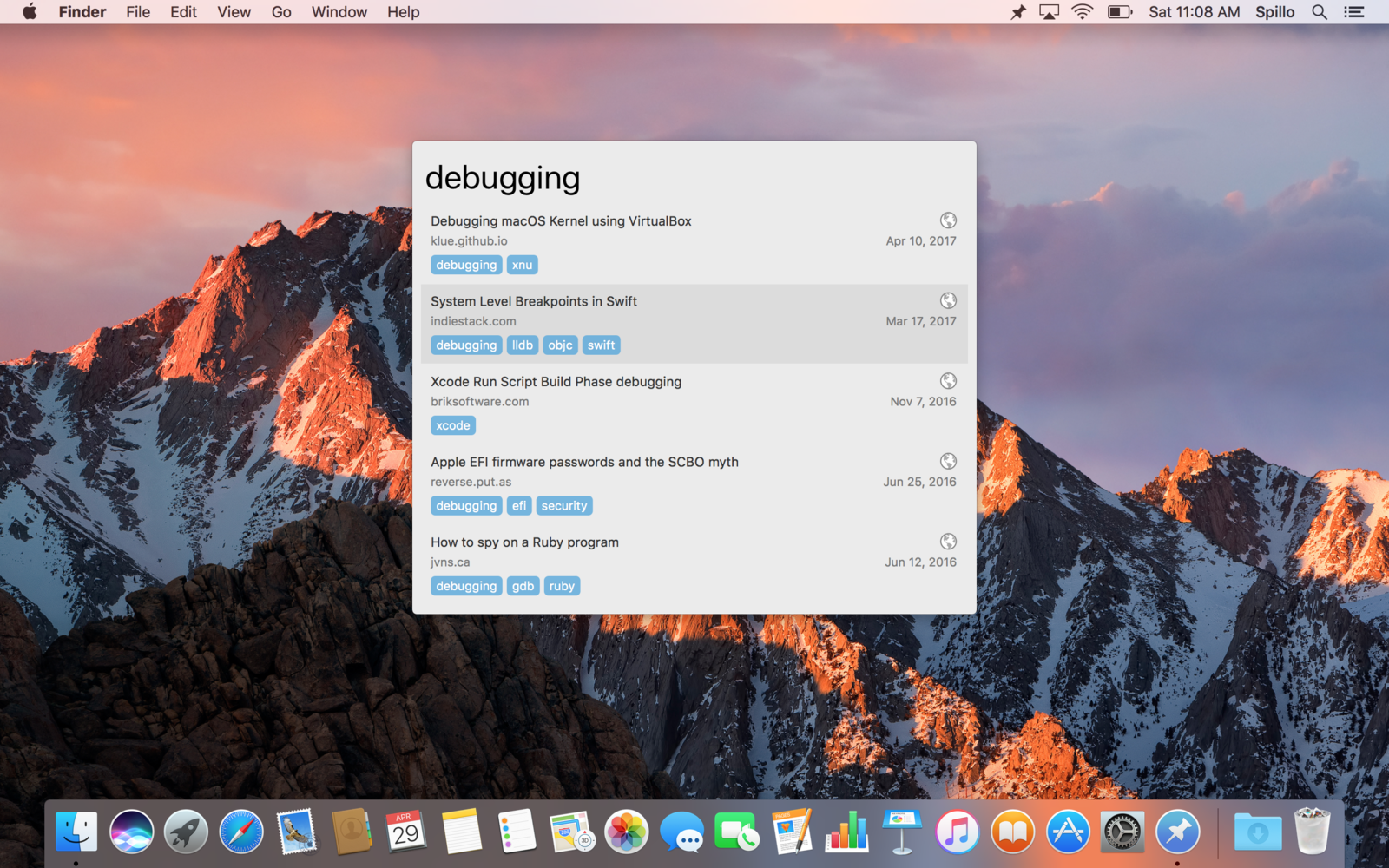Click the AirPlay display icon in menu bar
Viewport: 1389px width, 868px height.
pos(1050,12)
